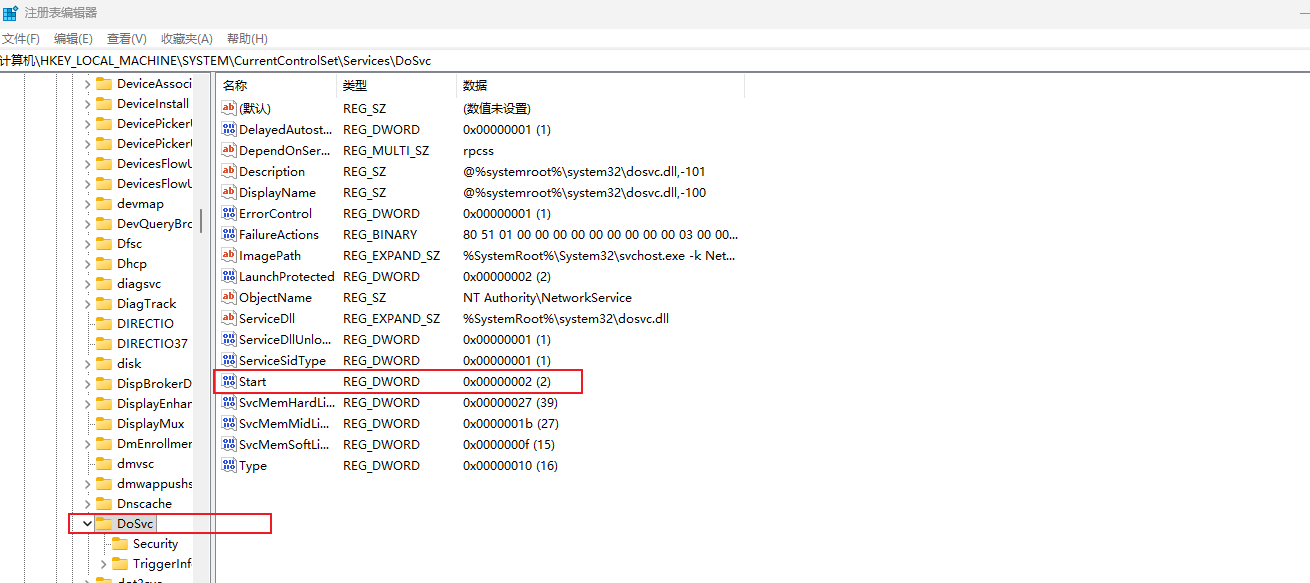Viewport: 1310px width, 583px height.
Task: Collapse the DoSvc key chevron
Action: coord(86,523)
